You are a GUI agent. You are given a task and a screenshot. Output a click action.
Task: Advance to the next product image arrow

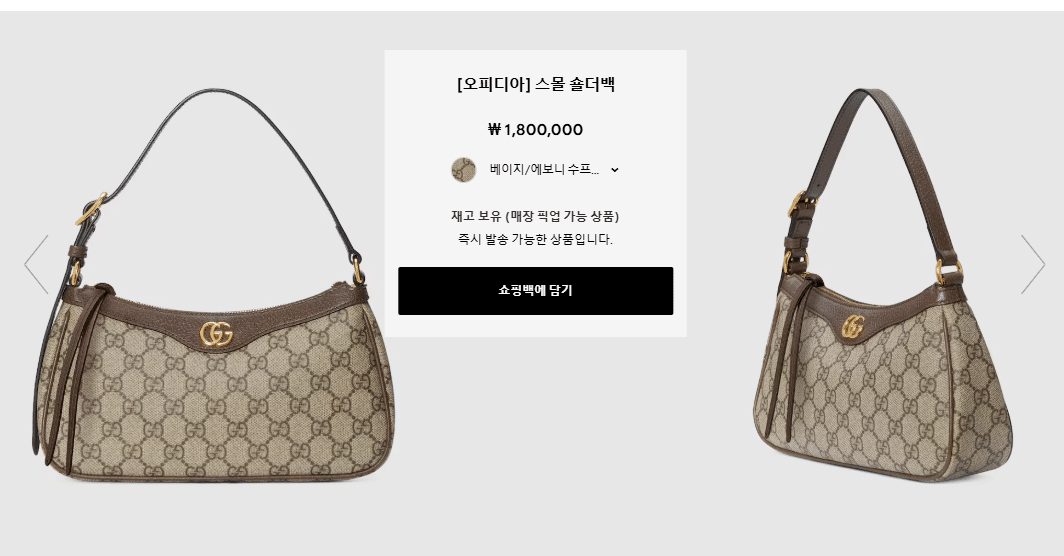point(1033,264)
